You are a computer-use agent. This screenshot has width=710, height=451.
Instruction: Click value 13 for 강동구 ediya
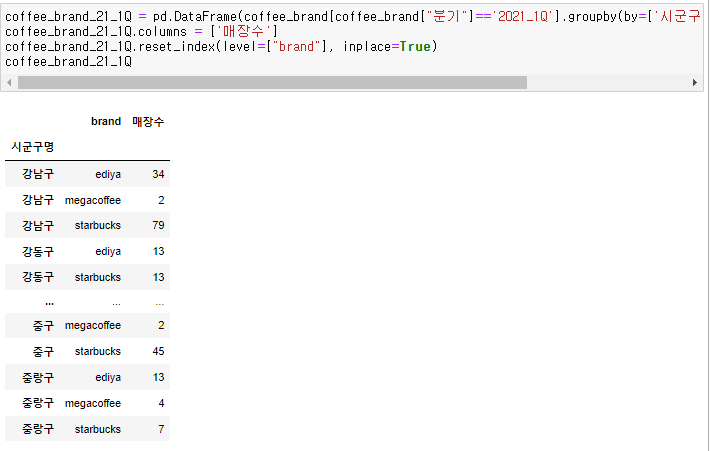click(x=158, y=251)
